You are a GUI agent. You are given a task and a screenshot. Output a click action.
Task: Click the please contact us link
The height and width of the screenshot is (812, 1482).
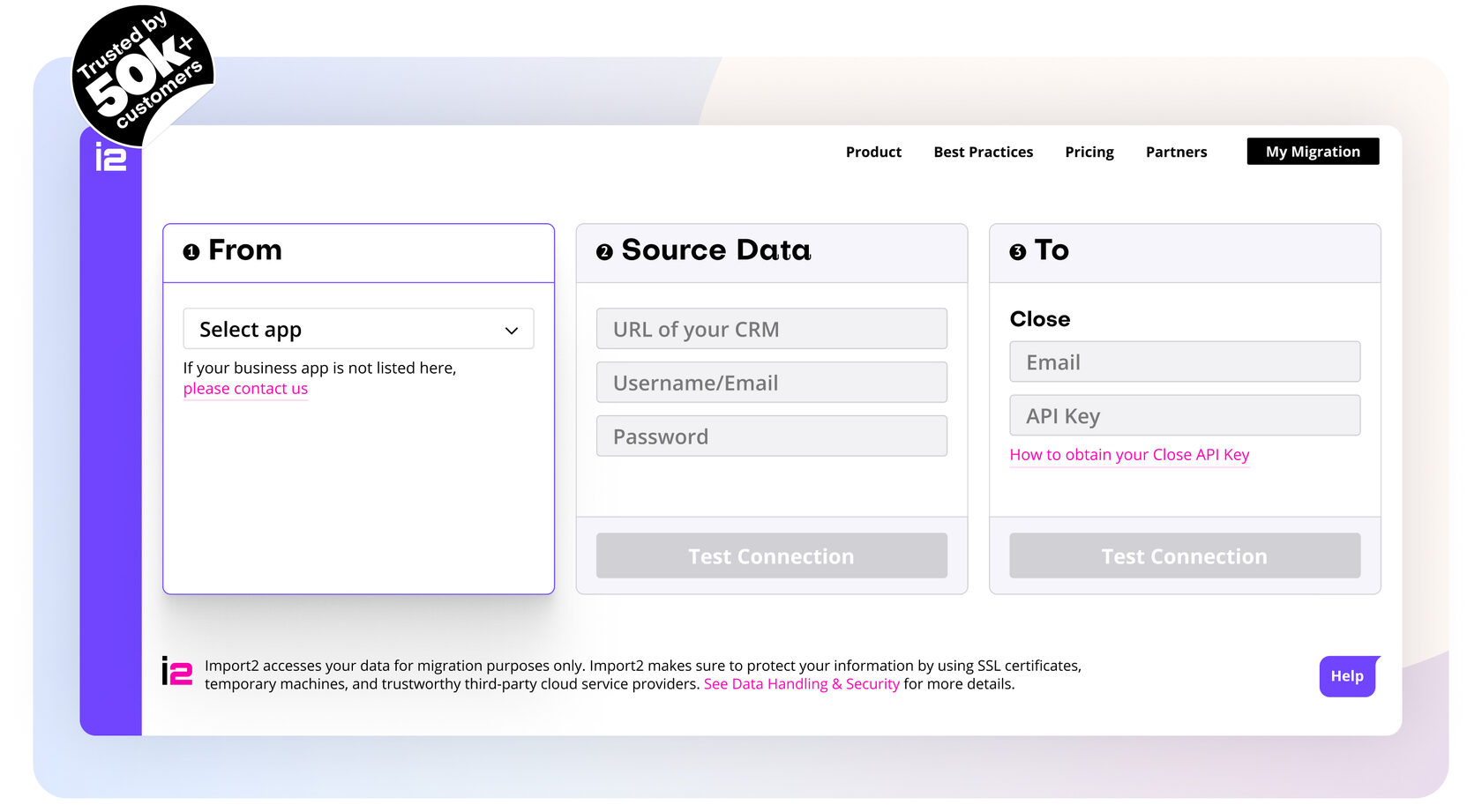tap(244, 388)
